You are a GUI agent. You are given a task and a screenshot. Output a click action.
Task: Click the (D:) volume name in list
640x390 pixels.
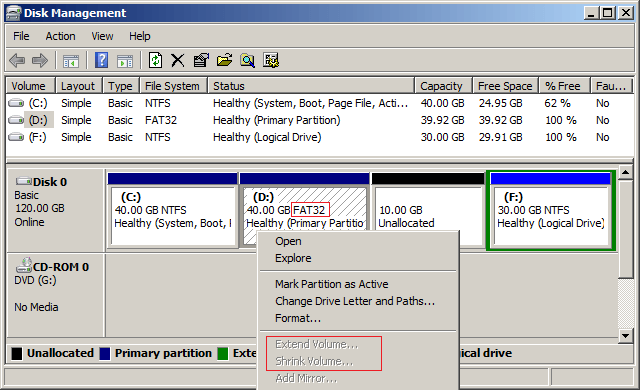pos(38,120)
